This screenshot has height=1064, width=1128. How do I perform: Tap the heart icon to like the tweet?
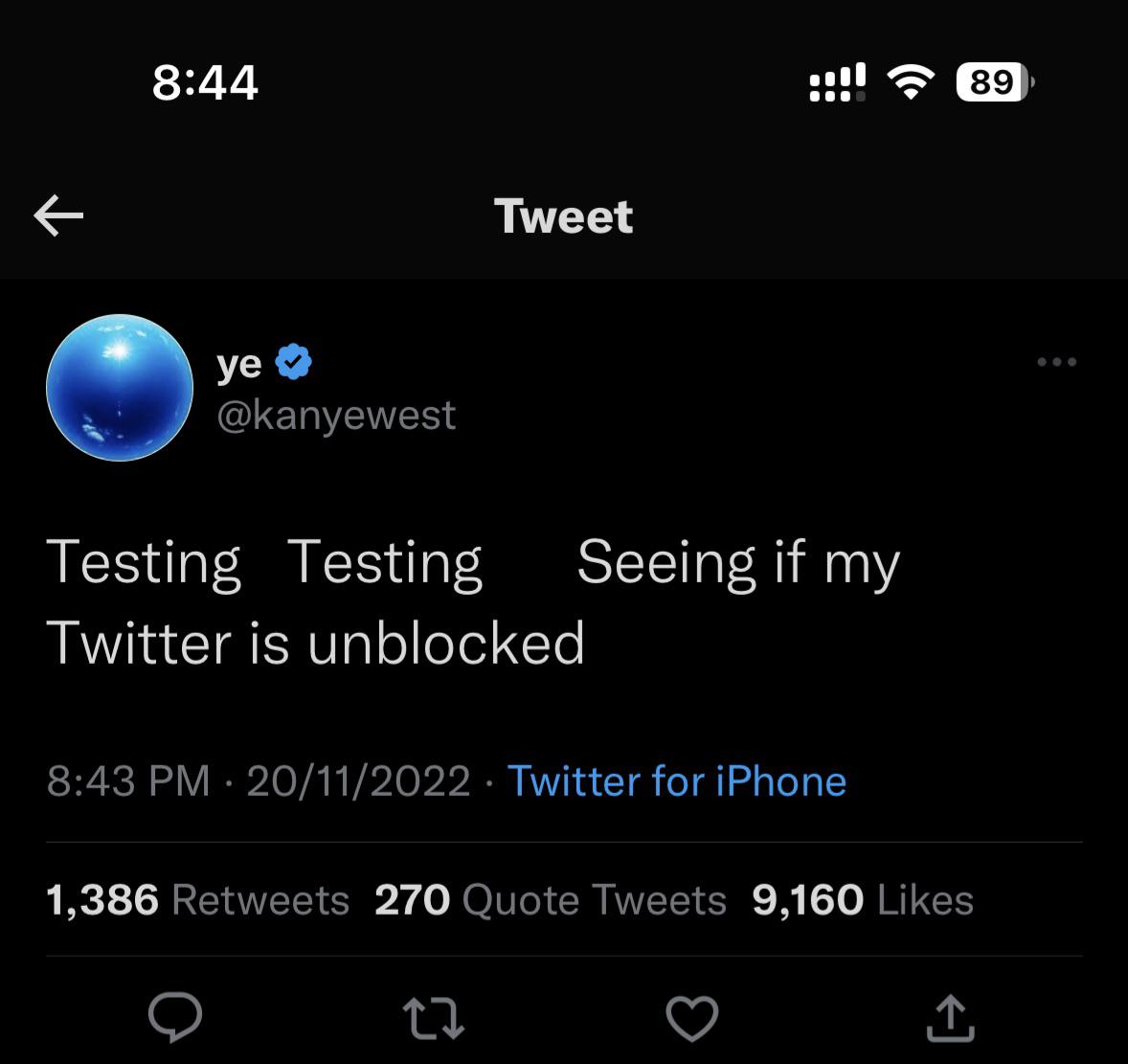pyautogui.click(x=692, y=1018)
